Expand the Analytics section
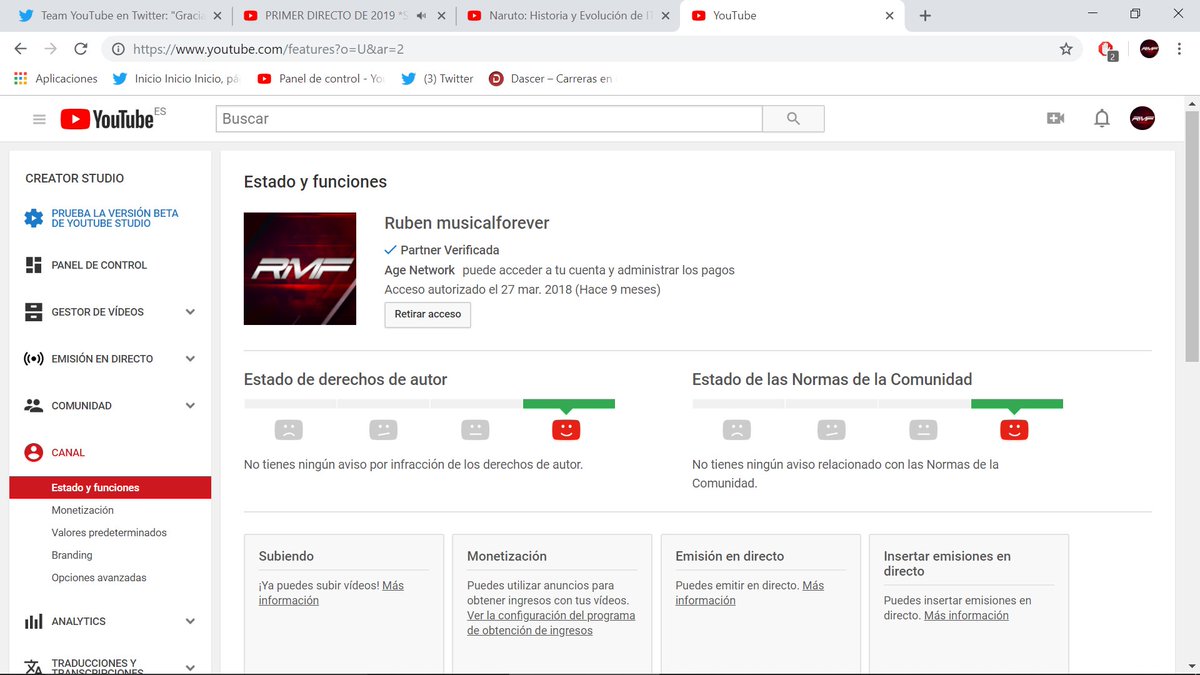This screenshot has width=1200, height=675. coord(190,621)
